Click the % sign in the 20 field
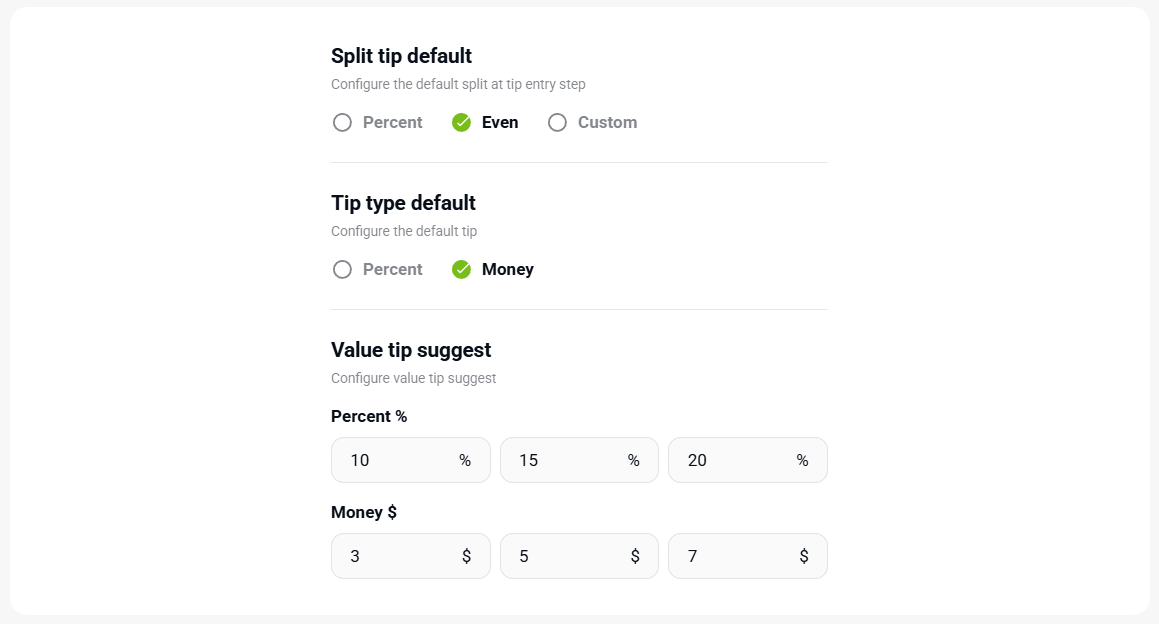The width and height of the screenshot is (1159, 624). click(x=802, y=460)
